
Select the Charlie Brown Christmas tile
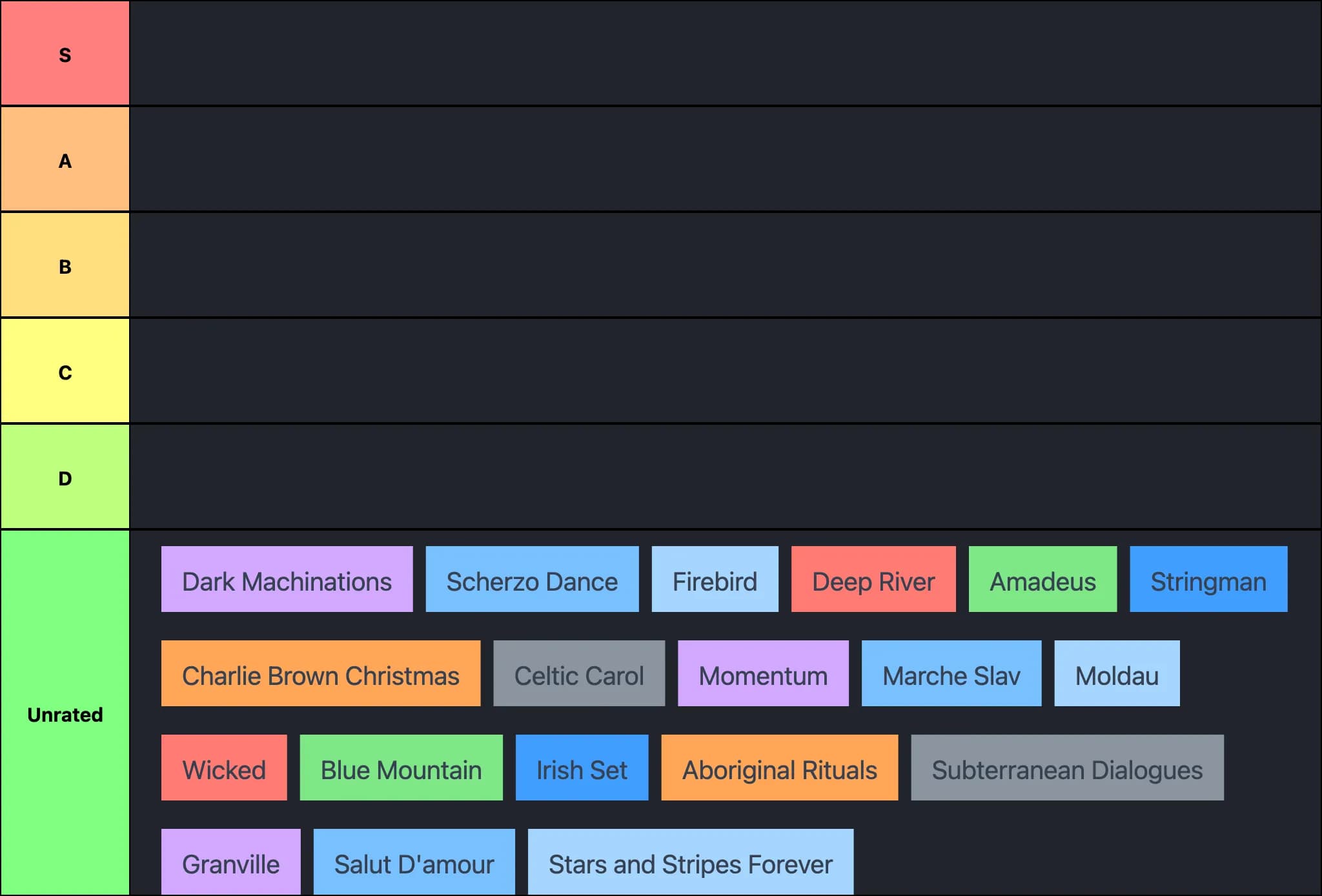pyautogui.click(x=320, y=673)
